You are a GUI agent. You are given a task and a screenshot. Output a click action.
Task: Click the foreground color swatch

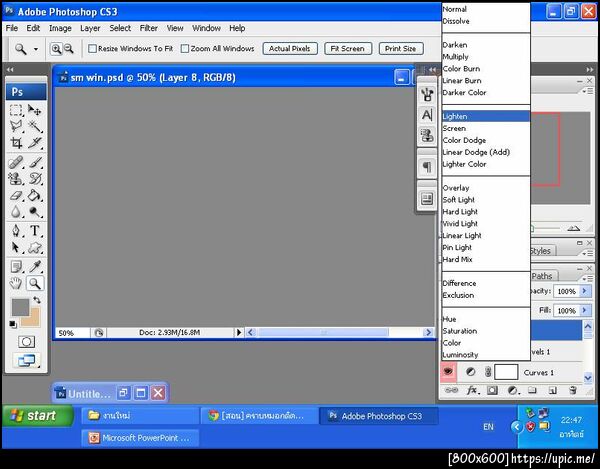[20, 308]
